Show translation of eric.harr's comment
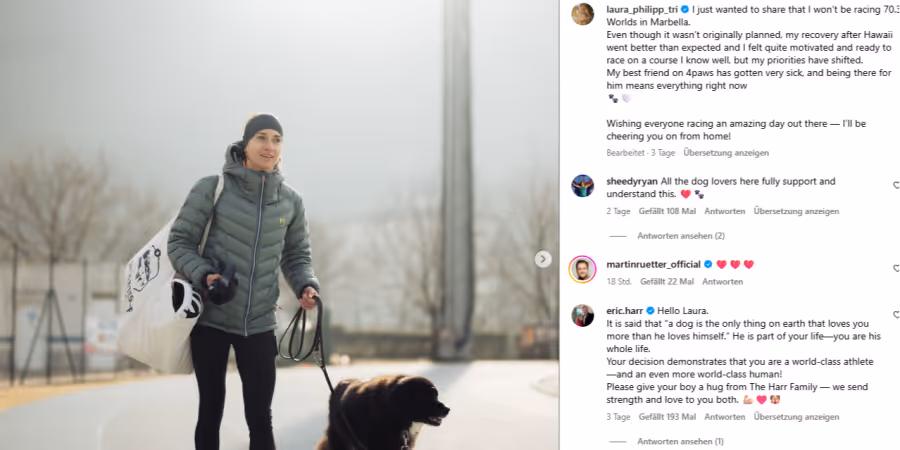Viewport: 900px width, 450px height. tap(797, 417)
